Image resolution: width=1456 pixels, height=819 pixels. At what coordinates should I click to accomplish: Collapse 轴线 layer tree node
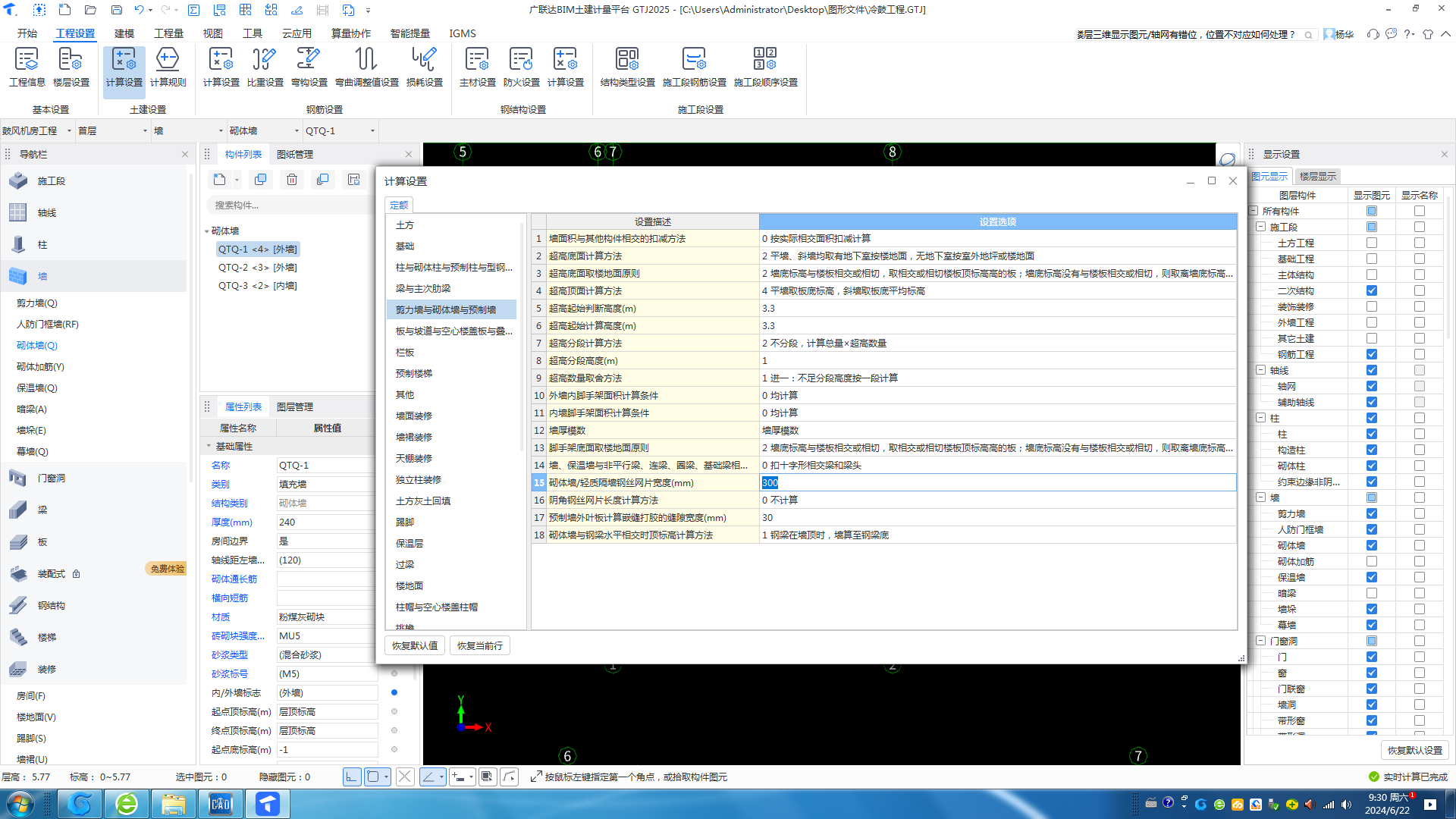pos(1260,370)
